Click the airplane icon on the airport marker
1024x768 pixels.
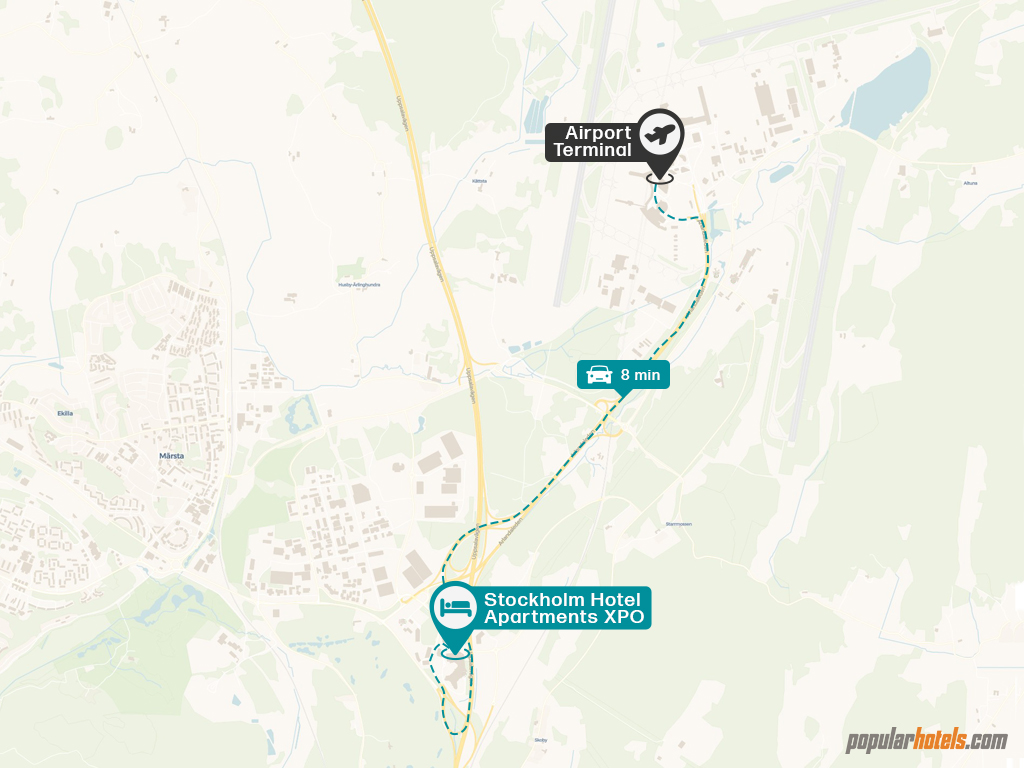pos(660,135)
